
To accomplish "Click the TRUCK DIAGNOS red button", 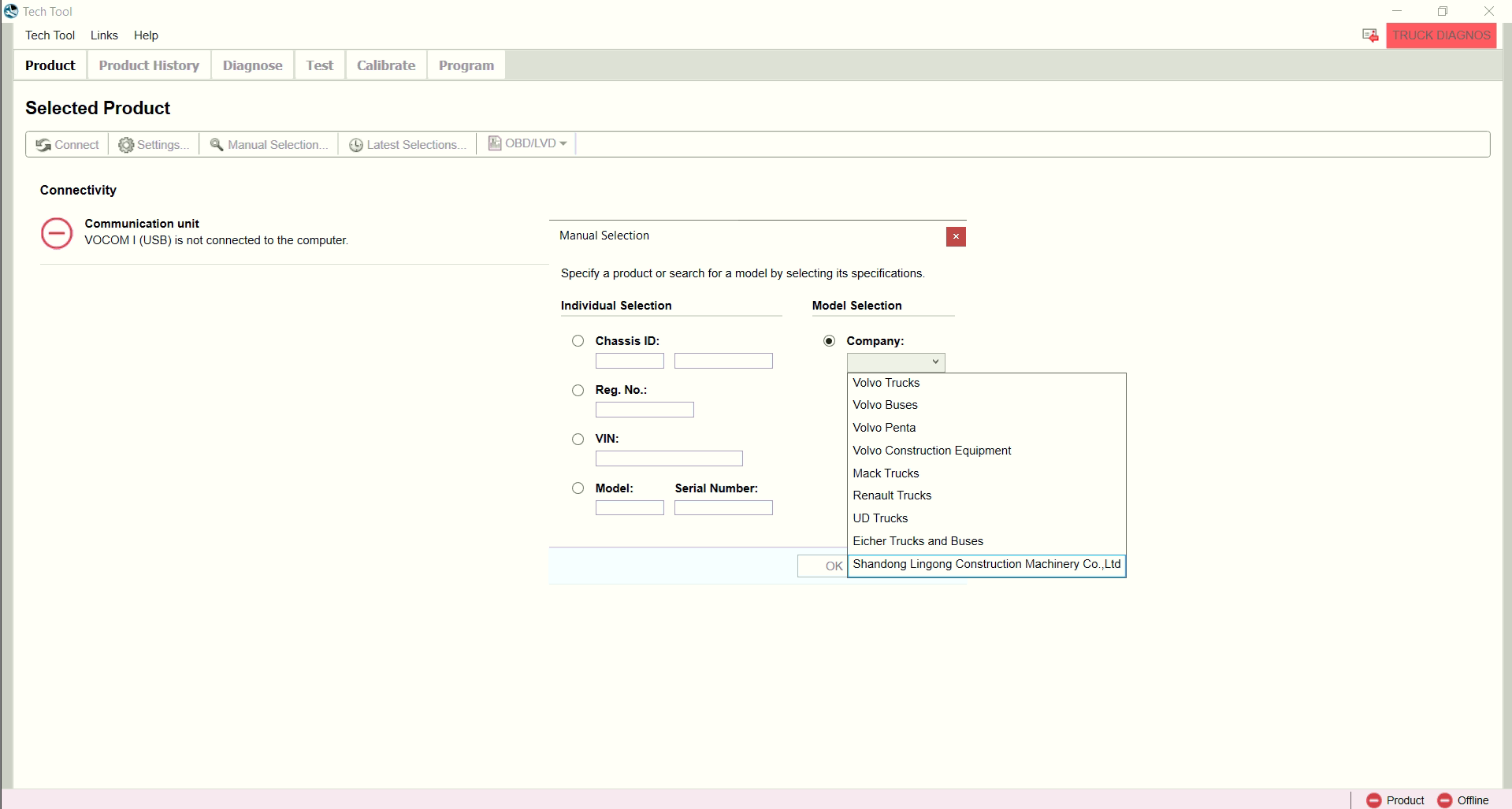I will click(1441, 35).
